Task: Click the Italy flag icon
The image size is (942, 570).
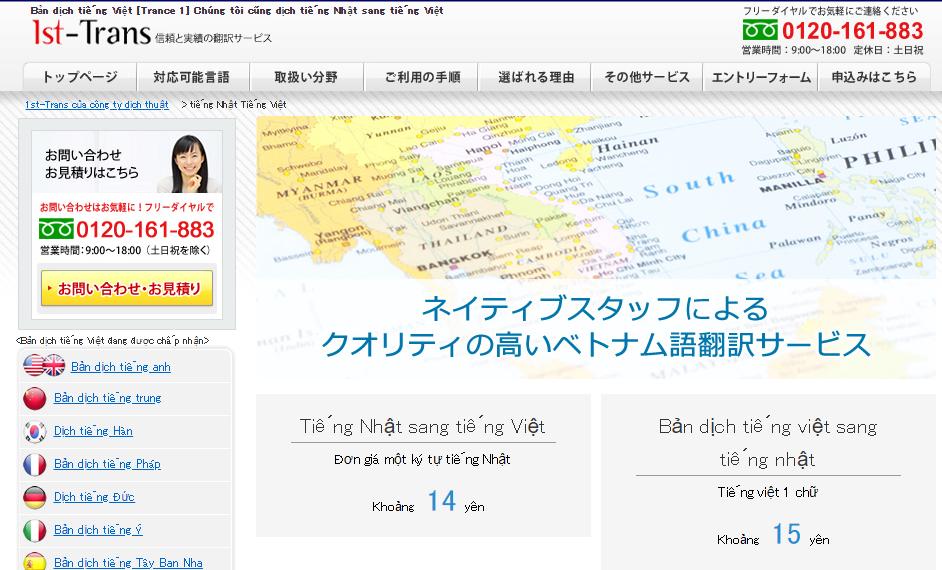Action: tap(35, 530)
